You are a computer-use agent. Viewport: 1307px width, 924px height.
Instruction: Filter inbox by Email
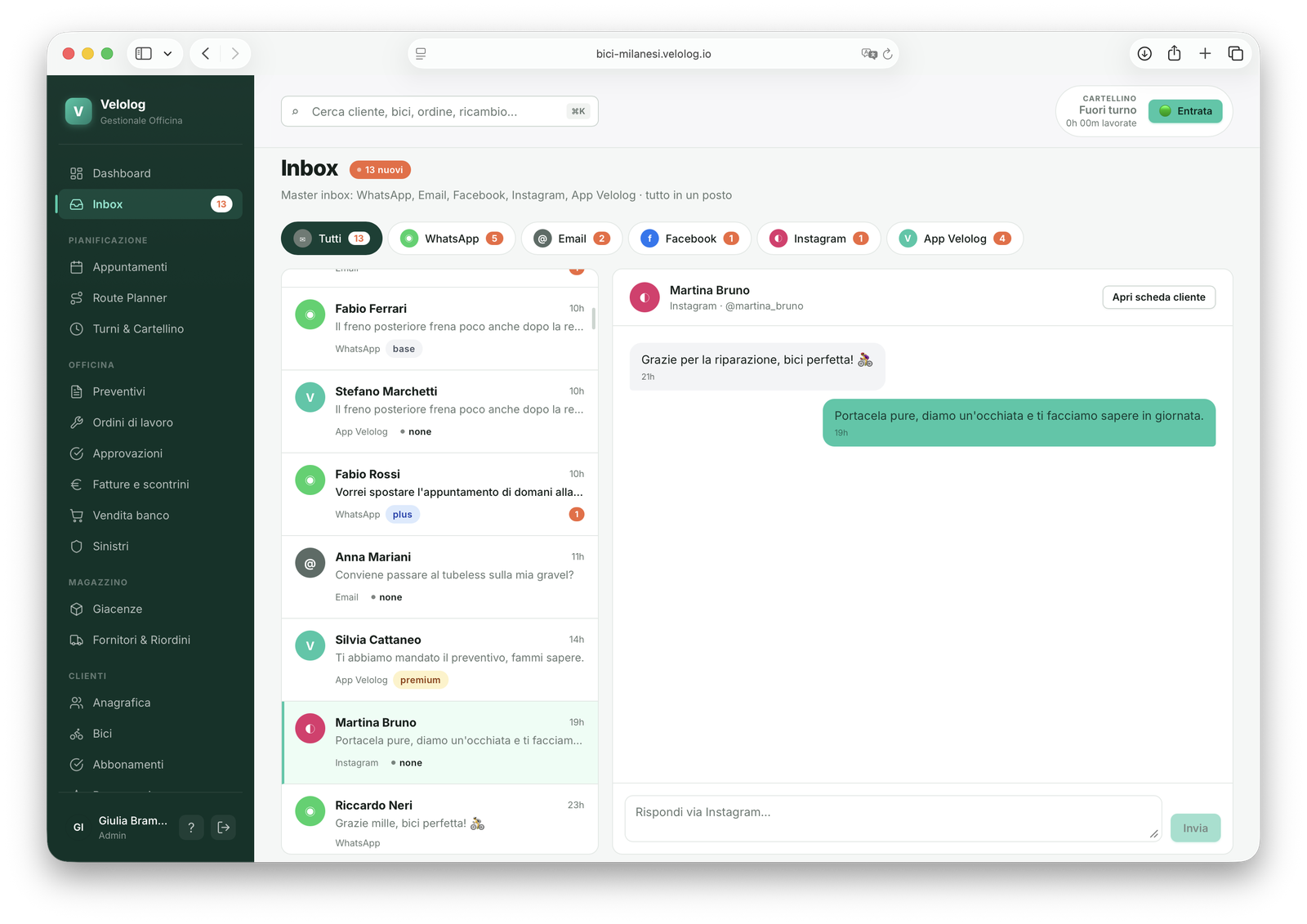572,239
